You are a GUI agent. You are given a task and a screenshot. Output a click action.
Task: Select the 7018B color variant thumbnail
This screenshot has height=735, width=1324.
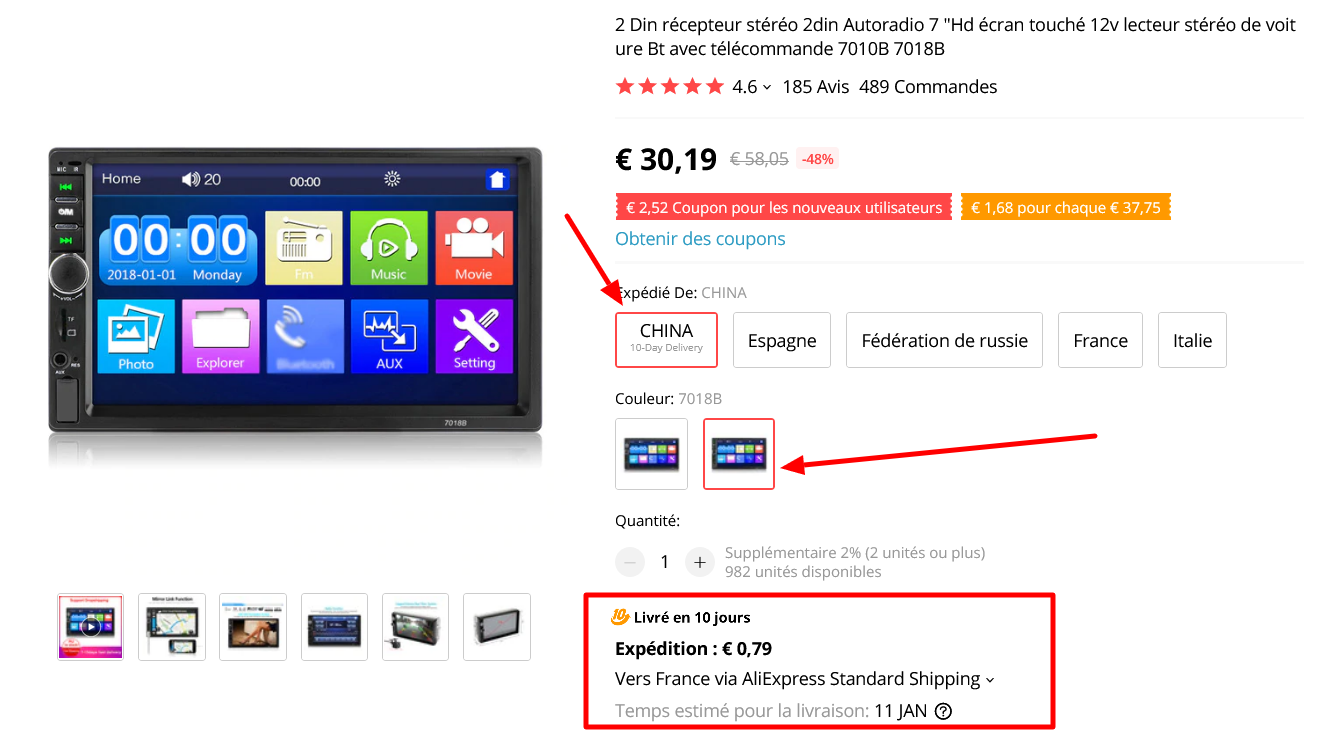(x=739, y=454)
